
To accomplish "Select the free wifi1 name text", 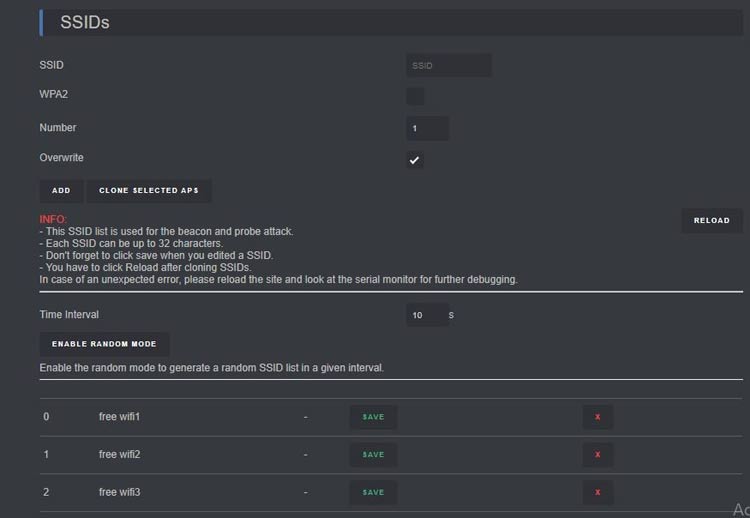I will pyautogui.click(x=120, y=417).
